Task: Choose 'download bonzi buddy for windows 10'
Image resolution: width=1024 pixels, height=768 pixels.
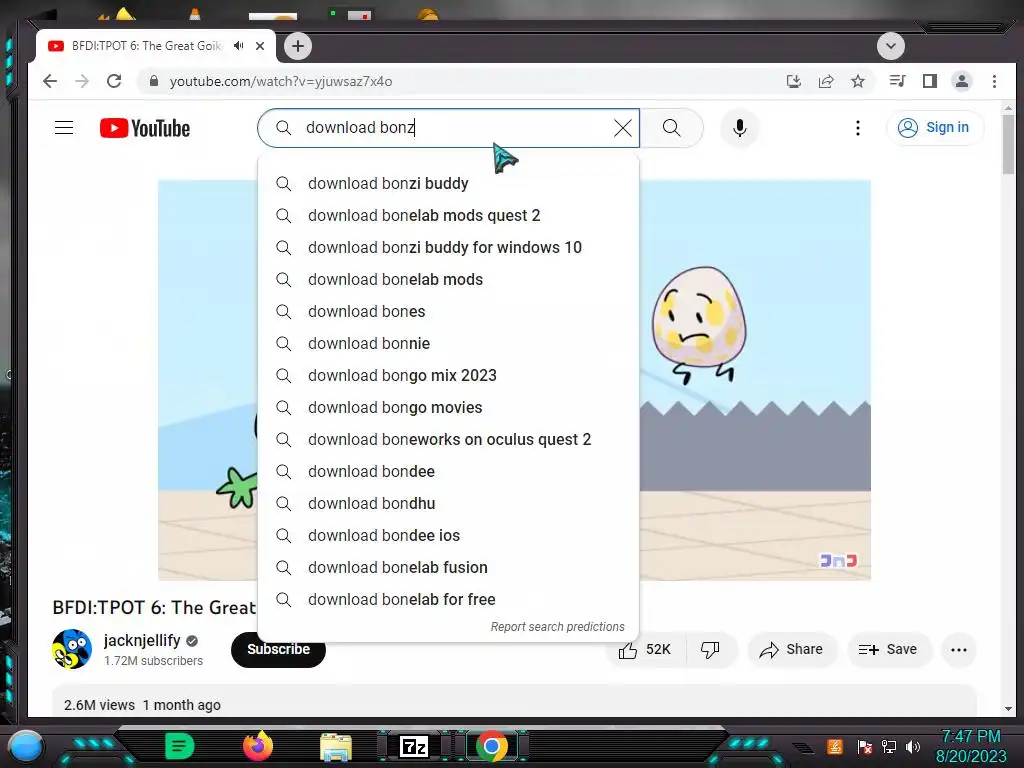Action: (448, 248)
